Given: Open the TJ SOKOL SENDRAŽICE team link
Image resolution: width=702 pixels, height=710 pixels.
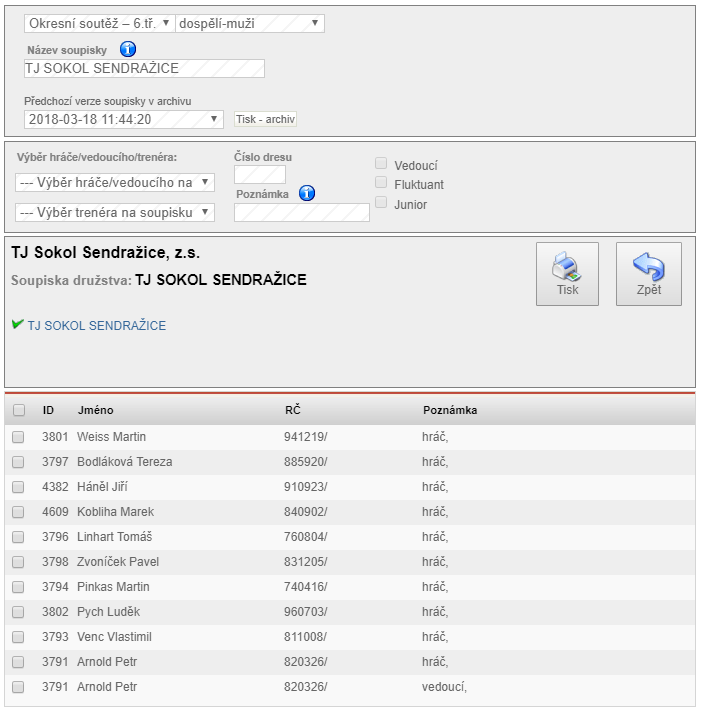Looking at the screenshot, I should point(97,326).
